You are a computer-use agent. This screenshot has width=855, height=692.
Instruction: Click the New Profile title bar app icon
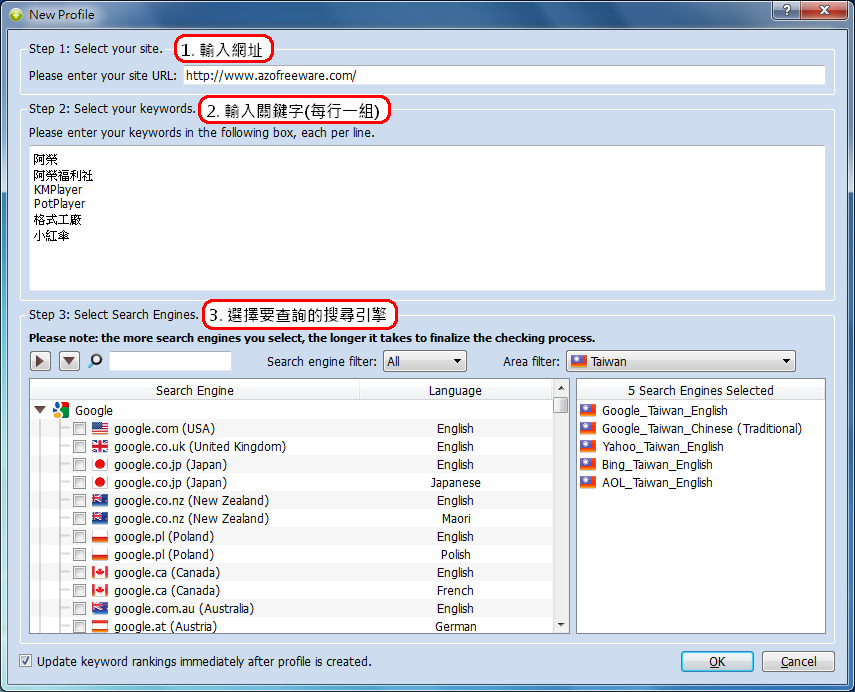(16, 15)
